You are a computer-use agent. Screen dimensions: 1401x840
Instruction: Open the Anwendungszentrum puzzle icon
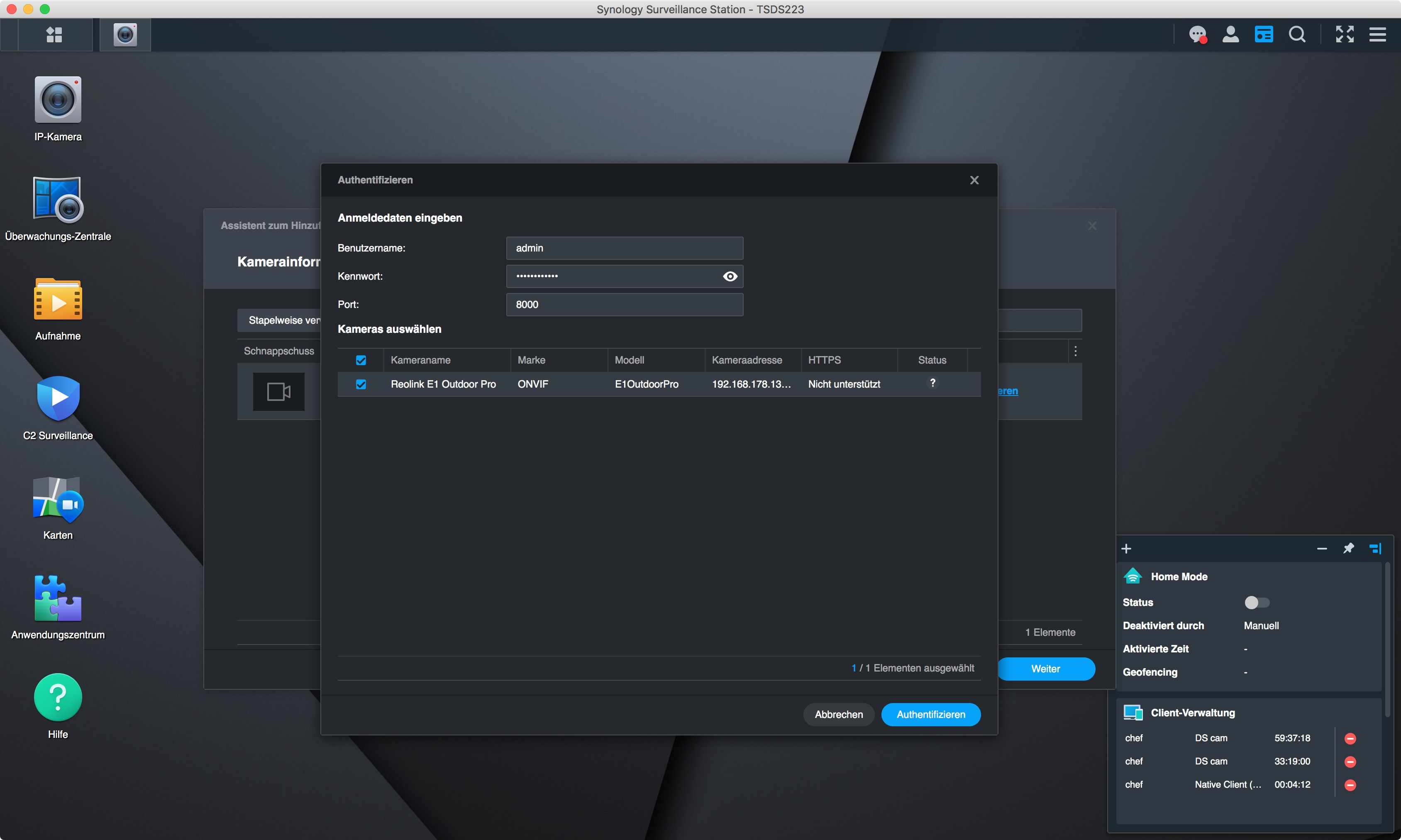58,598
